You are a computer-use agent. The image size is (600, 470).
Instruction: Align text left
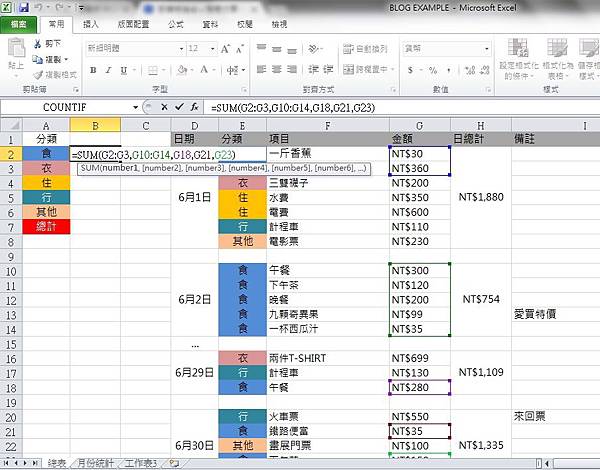[x=261, y=69]
